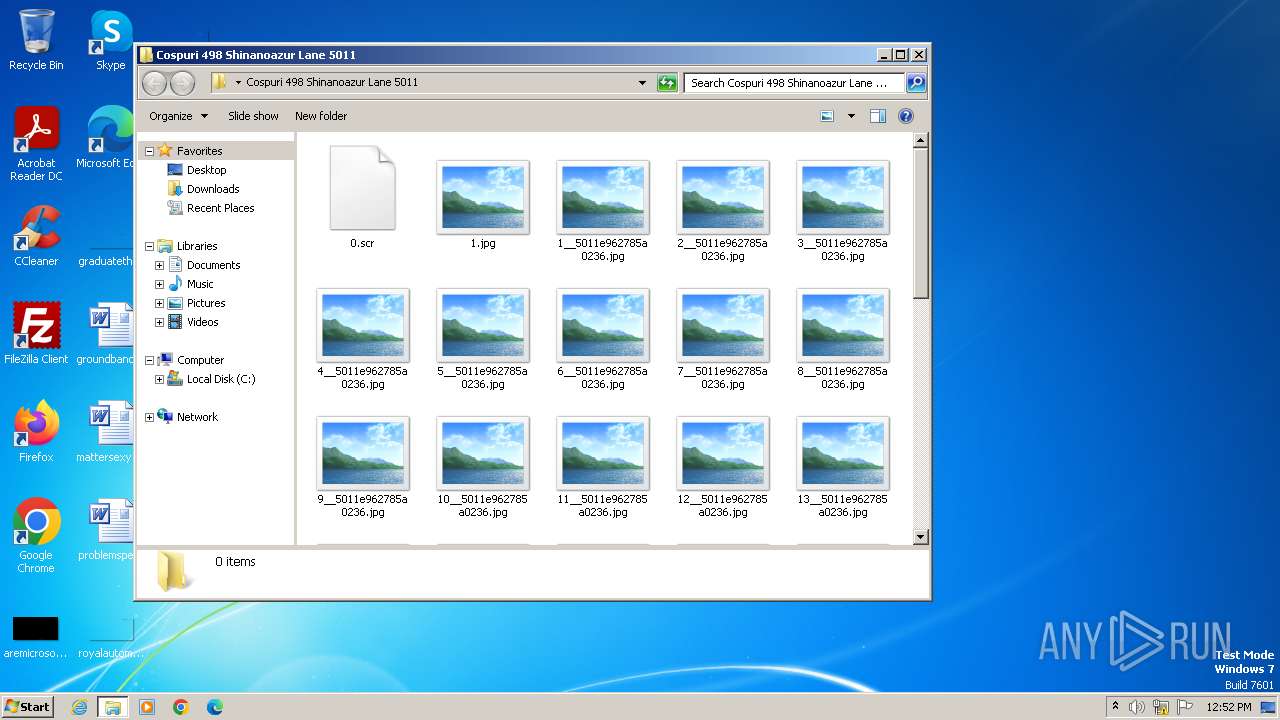
Task: Select Desktop in Favorites
Action: (206, 170)
